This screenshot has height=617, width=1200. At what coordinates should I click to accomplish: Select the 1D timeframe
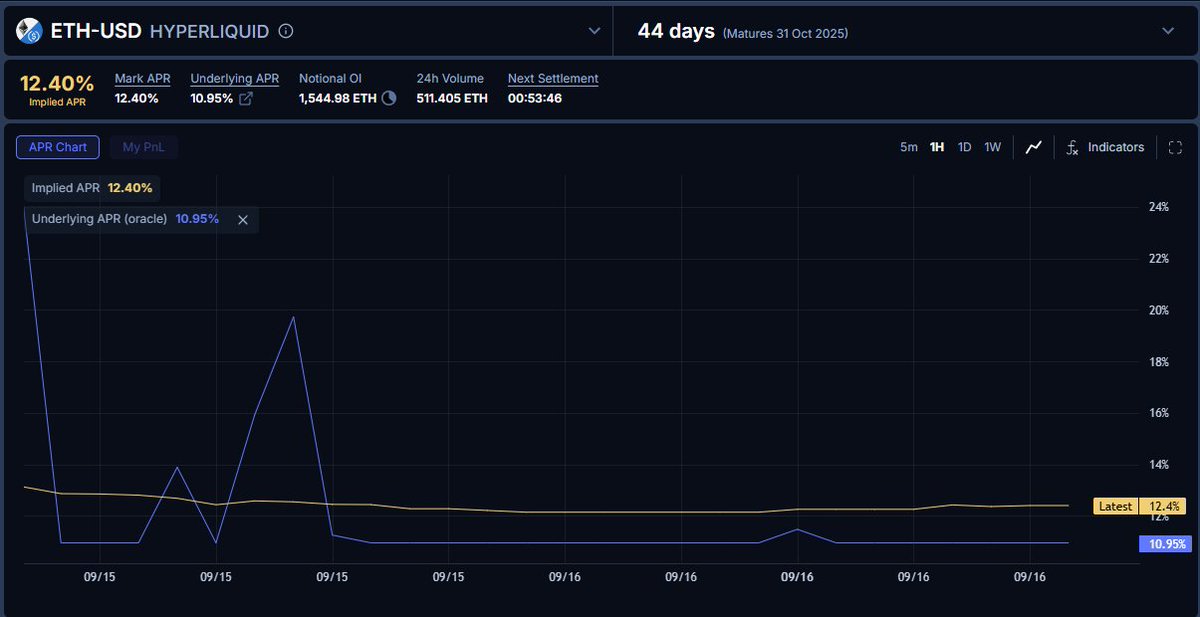(964, 147)
